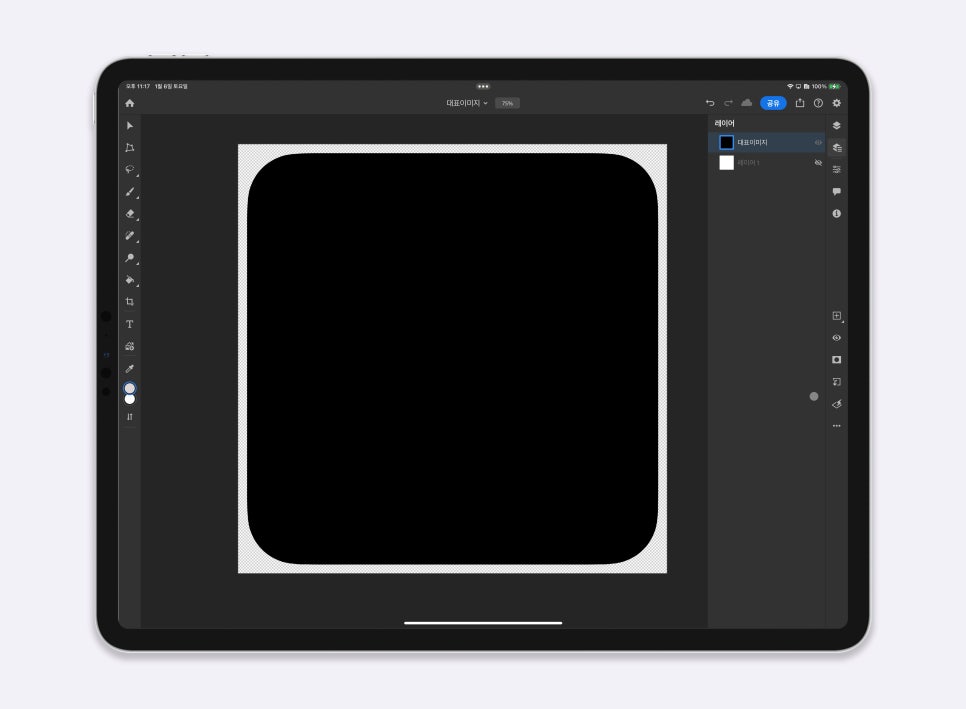Select the Lasso selection tool
966x709 pixels.
[129, 169]
